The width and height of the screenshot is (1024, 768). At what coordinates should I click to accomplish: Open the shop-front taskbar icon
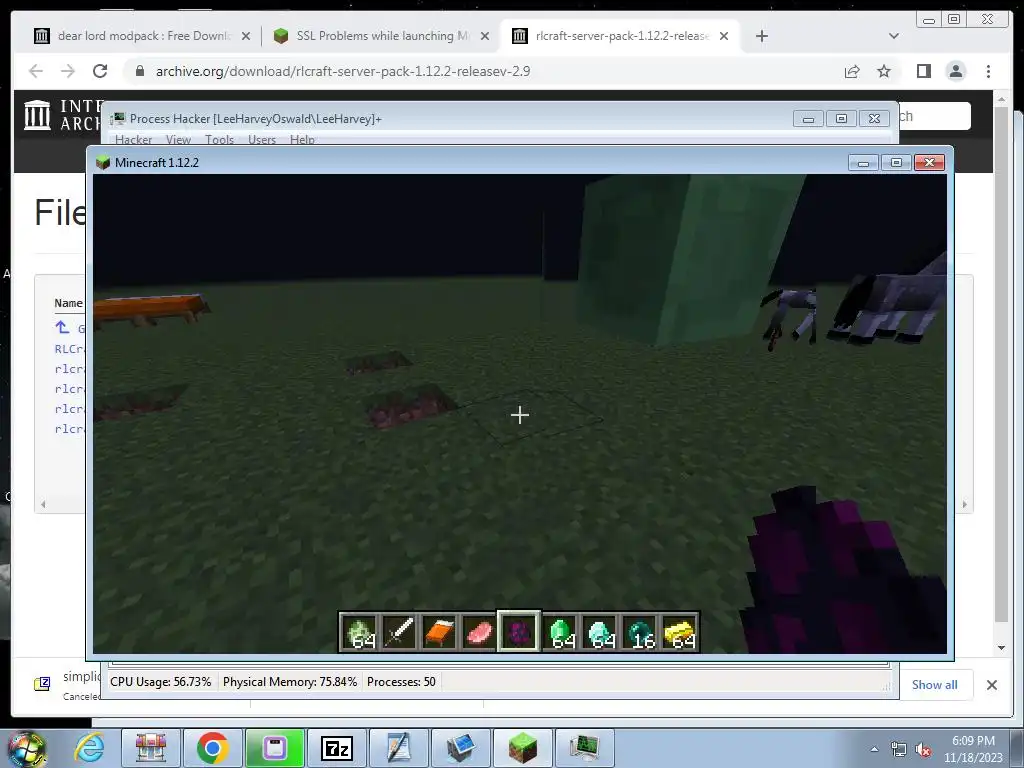point(150,748)
